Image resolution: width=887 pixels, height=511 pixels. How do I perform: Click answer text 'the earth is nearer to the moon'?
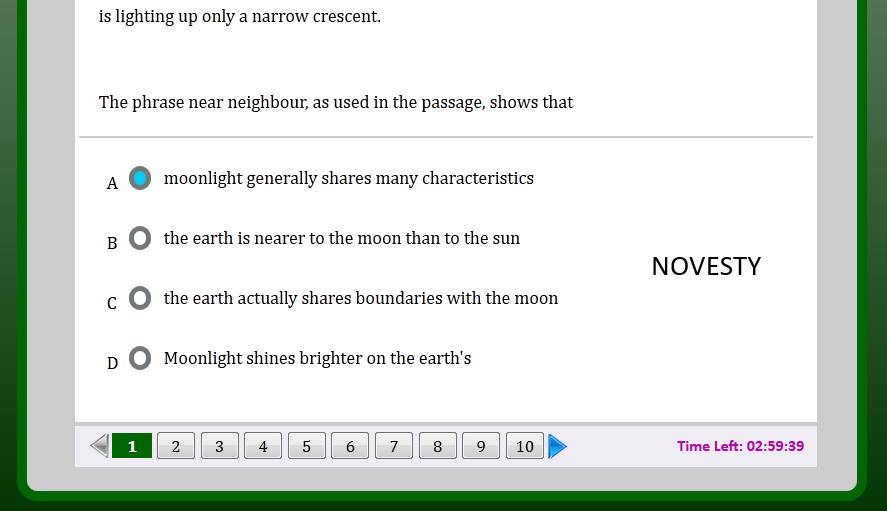pyautogui.click(x=341, y=239)
